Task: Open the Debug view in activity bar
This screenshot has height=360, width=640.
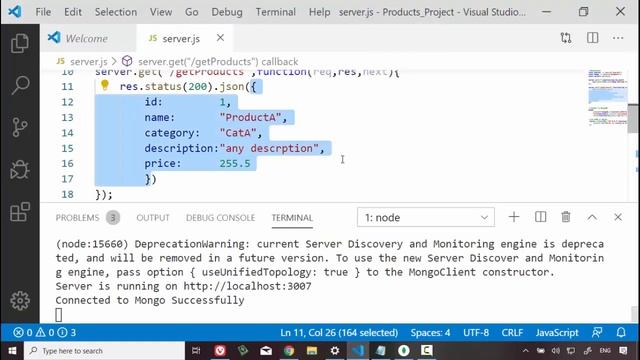Action: coord(20,169)
